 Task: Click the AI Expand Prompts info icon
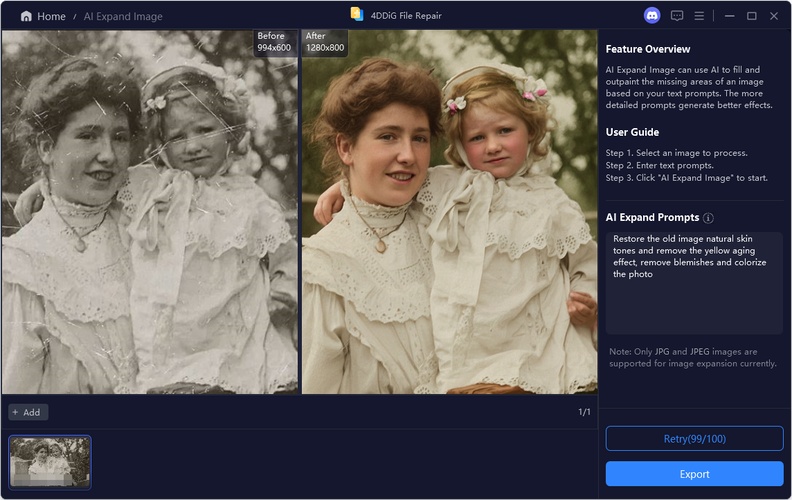coord(708,218)
